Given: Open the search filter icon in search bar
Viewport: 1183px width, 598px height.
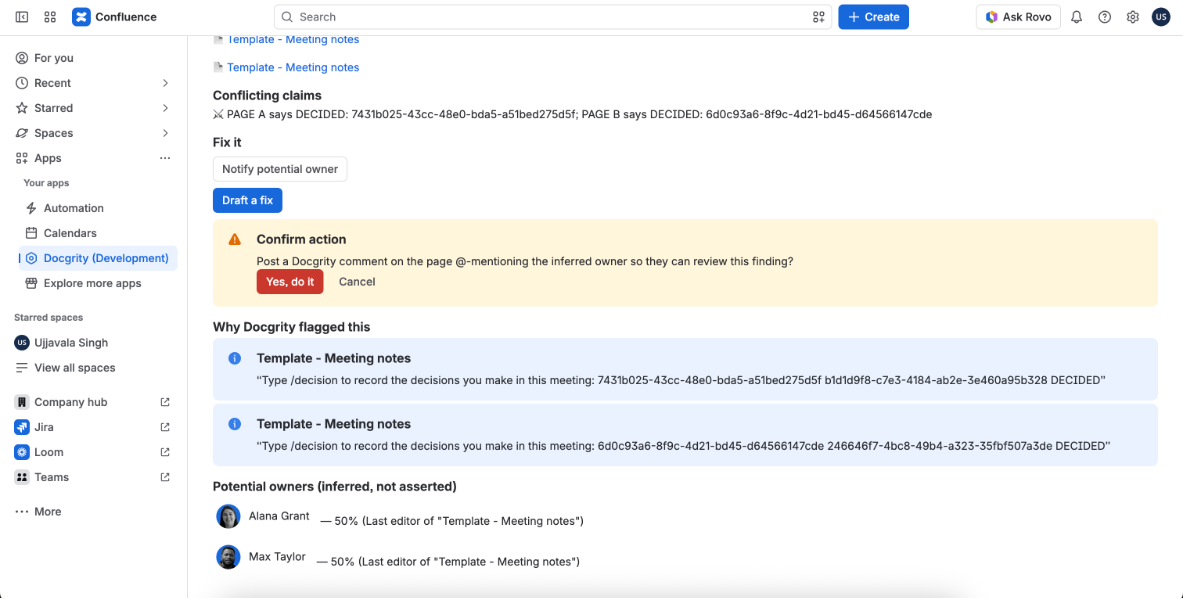Looking at the screenshot, I should [819, 17].
